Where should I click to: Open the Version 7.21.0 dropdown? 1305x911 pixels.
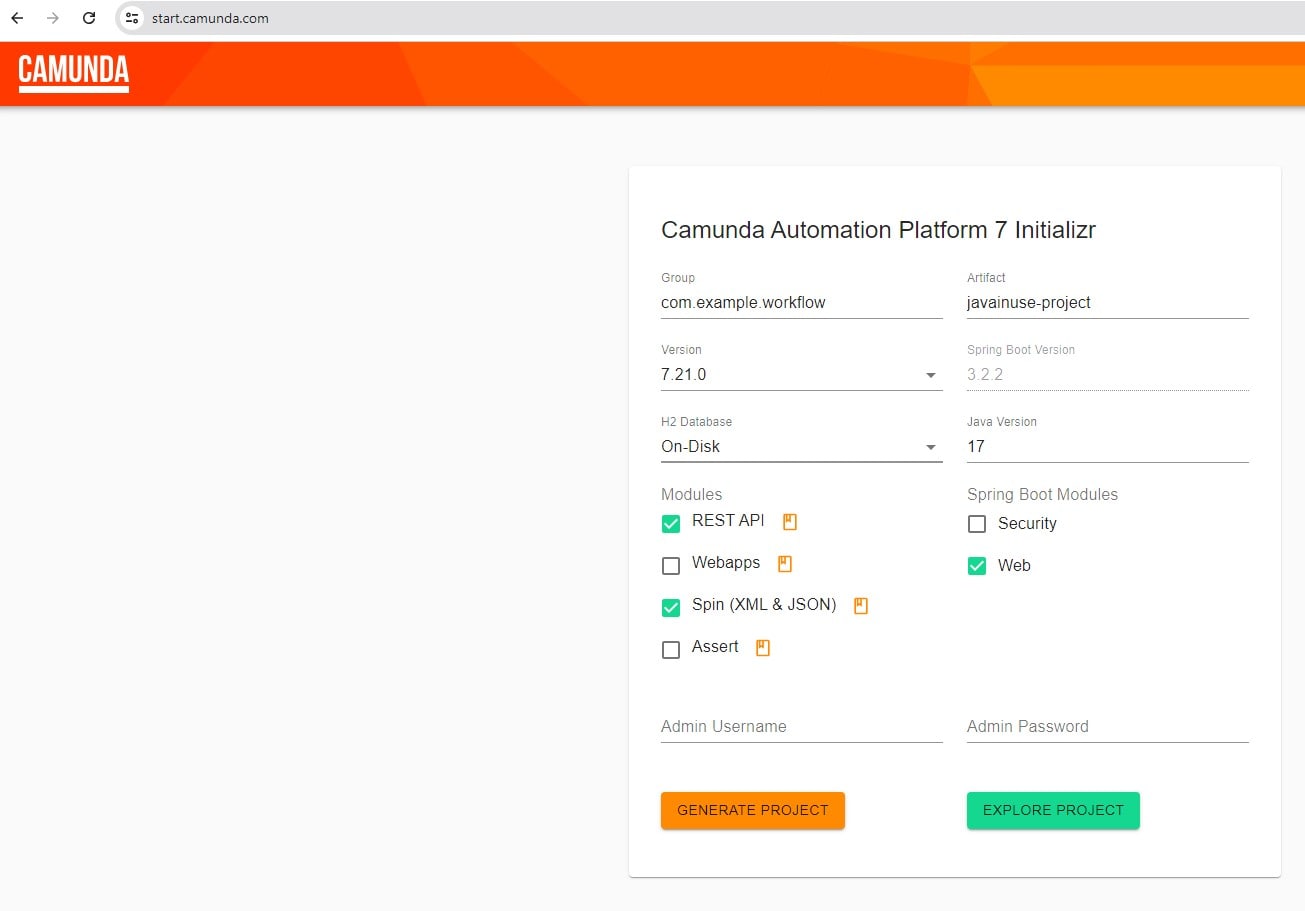[x=801, y=375]
